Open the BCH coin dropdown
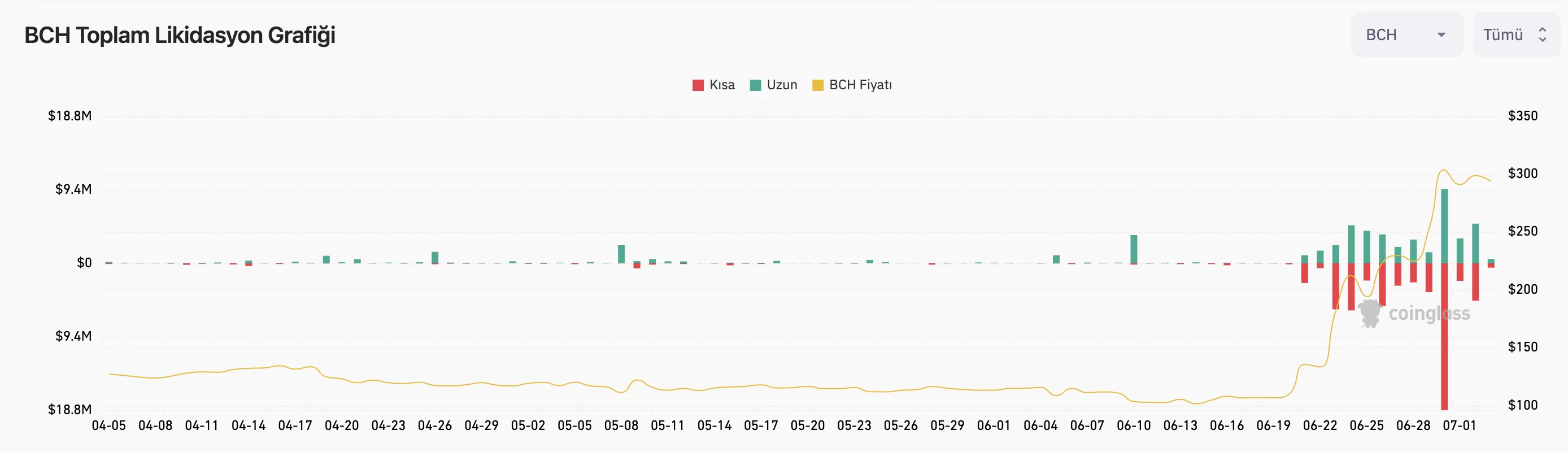Image resolution: width=1568 pixels, height=452 pixels. tap(1405, 34)
